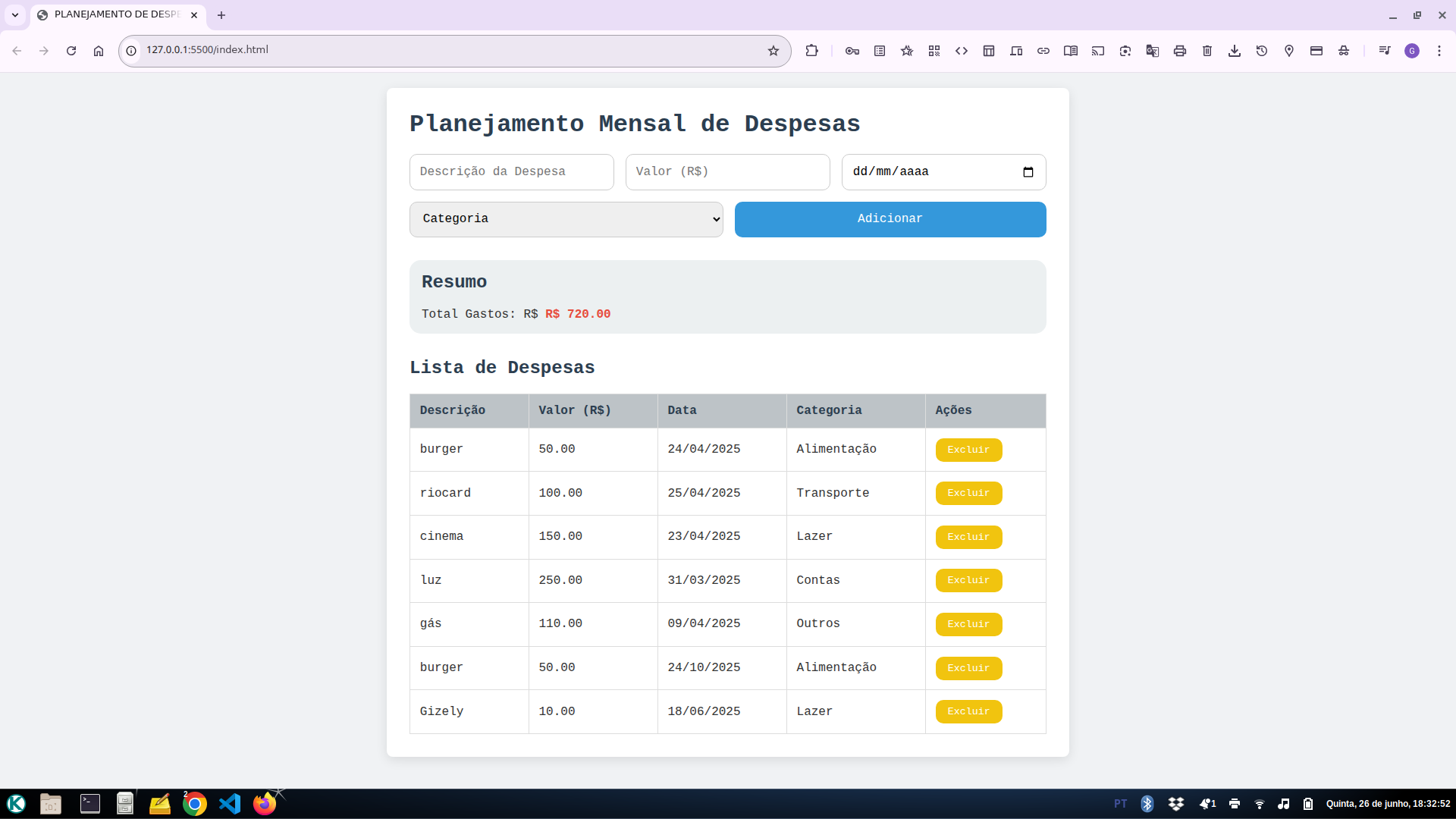Open Visual Studio Code from taskbar
The width and height of the screenshot is (1456, 819).
tap(230, 804)
